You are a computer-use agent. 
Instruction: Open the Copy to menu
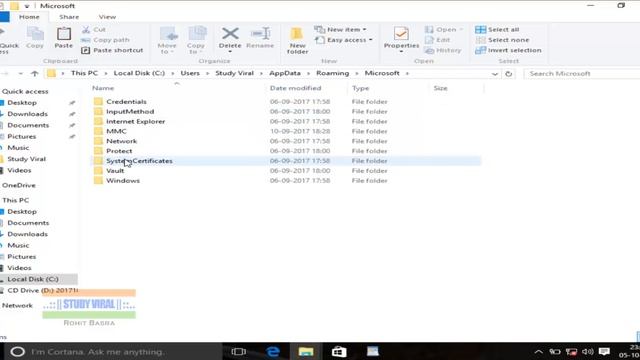click(196, 40)
